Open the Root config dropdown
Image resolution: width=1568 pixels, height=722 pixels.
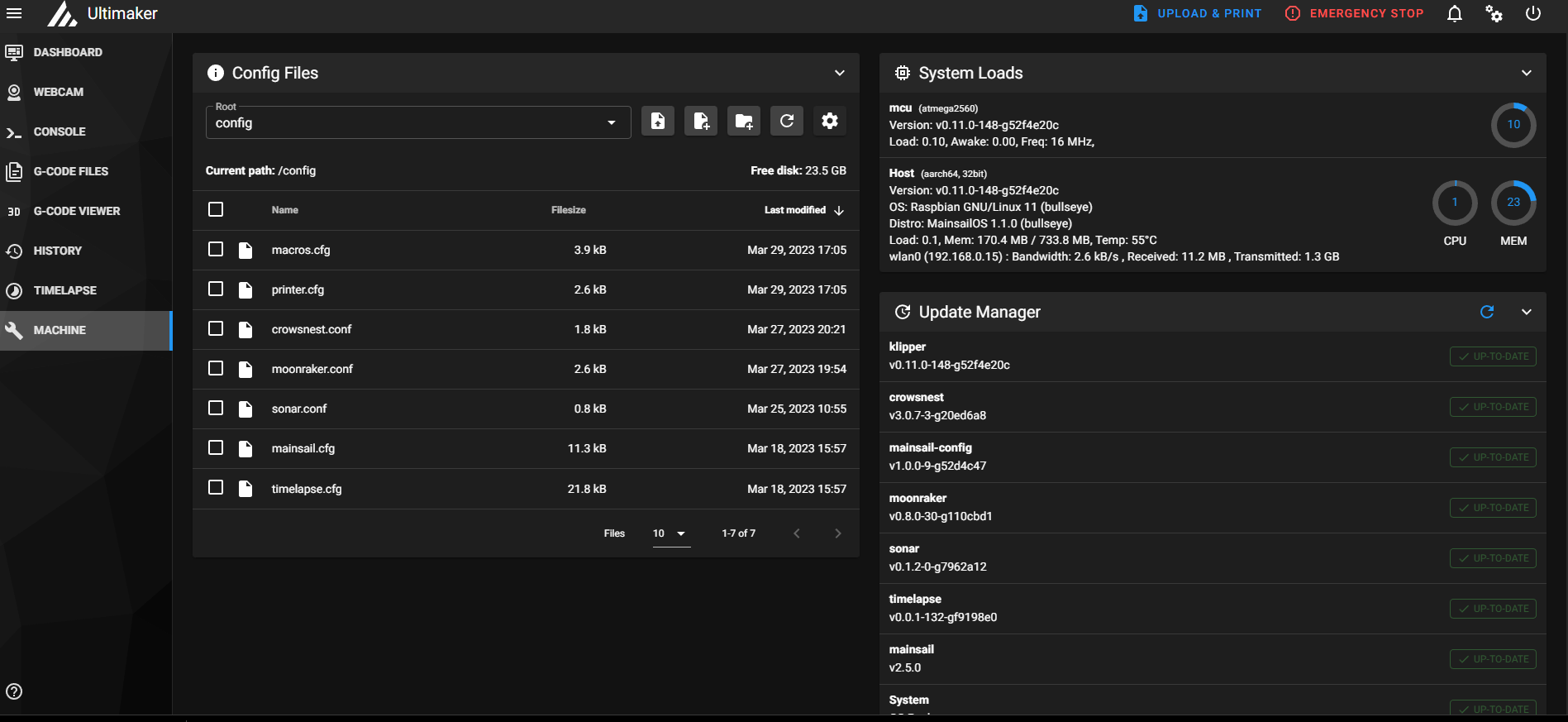[418, 122]
